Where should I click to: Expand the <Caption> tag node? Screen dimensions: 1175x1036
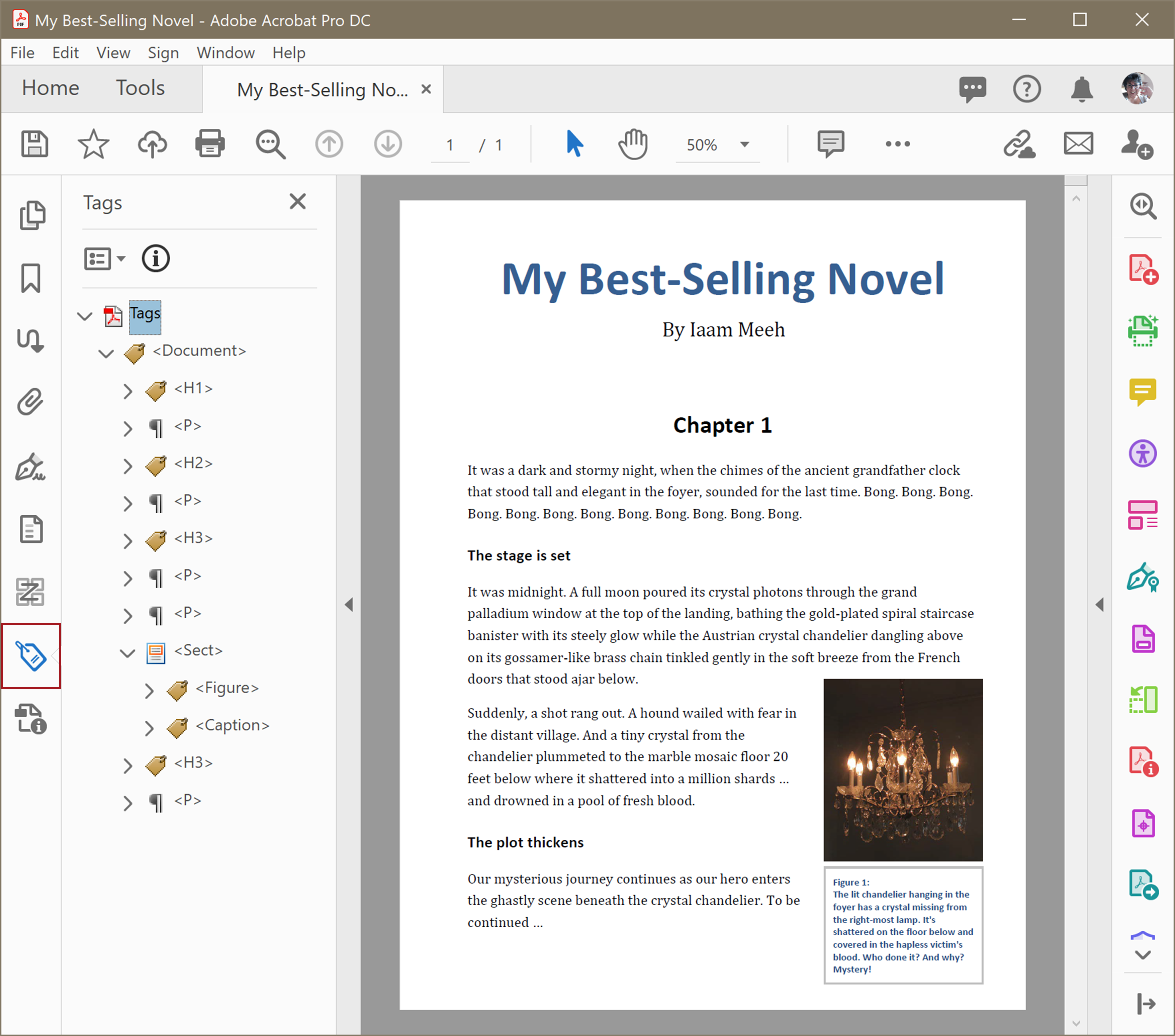(149, 728)
